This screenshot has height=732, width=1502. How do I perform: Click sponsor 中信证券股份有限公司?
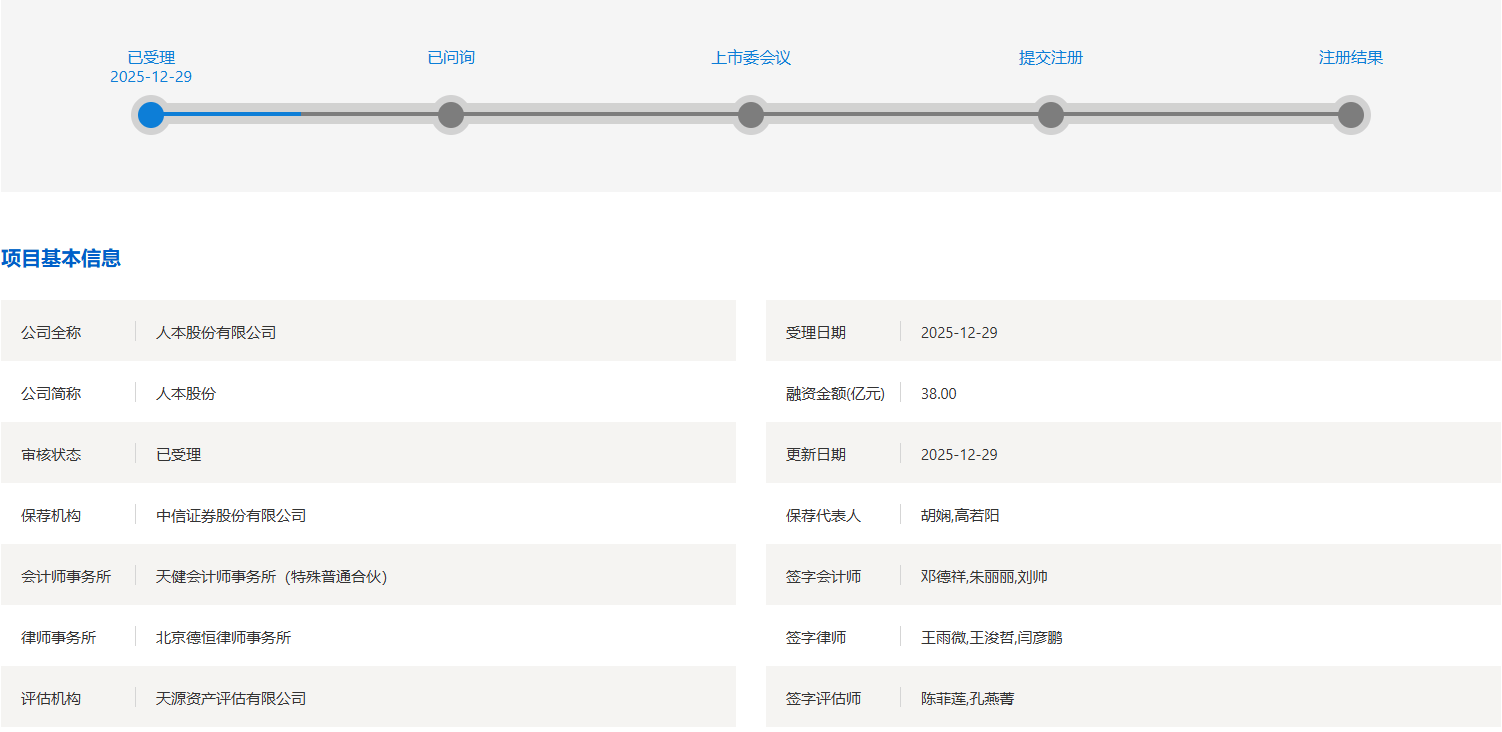pyautogui.click(x=231, y=515)
